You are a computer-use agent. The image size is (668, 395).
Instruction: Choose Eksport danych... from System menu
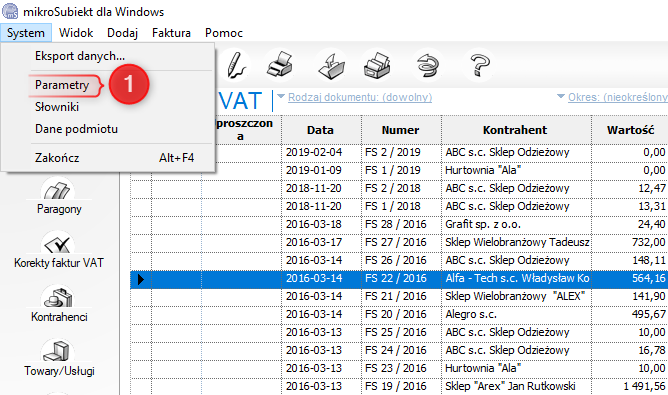click(108, 56)
